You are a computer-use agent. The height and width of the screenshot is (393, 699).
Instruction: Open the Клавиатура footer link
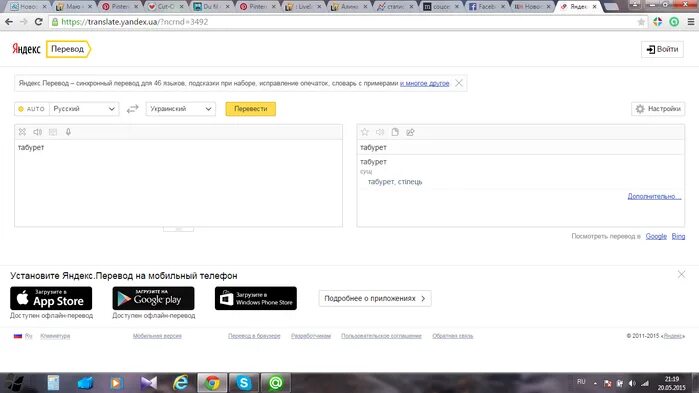(x=55, y=336)
